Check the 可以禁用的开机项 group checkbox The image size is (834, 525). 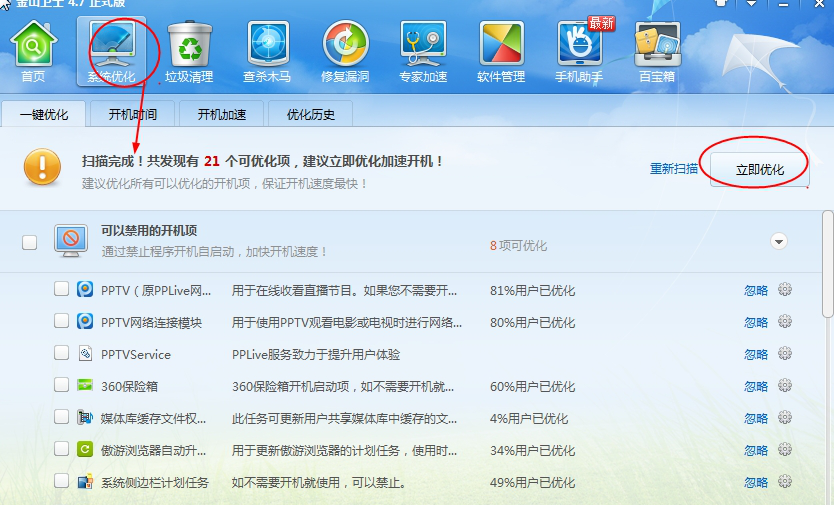[30, 242]
